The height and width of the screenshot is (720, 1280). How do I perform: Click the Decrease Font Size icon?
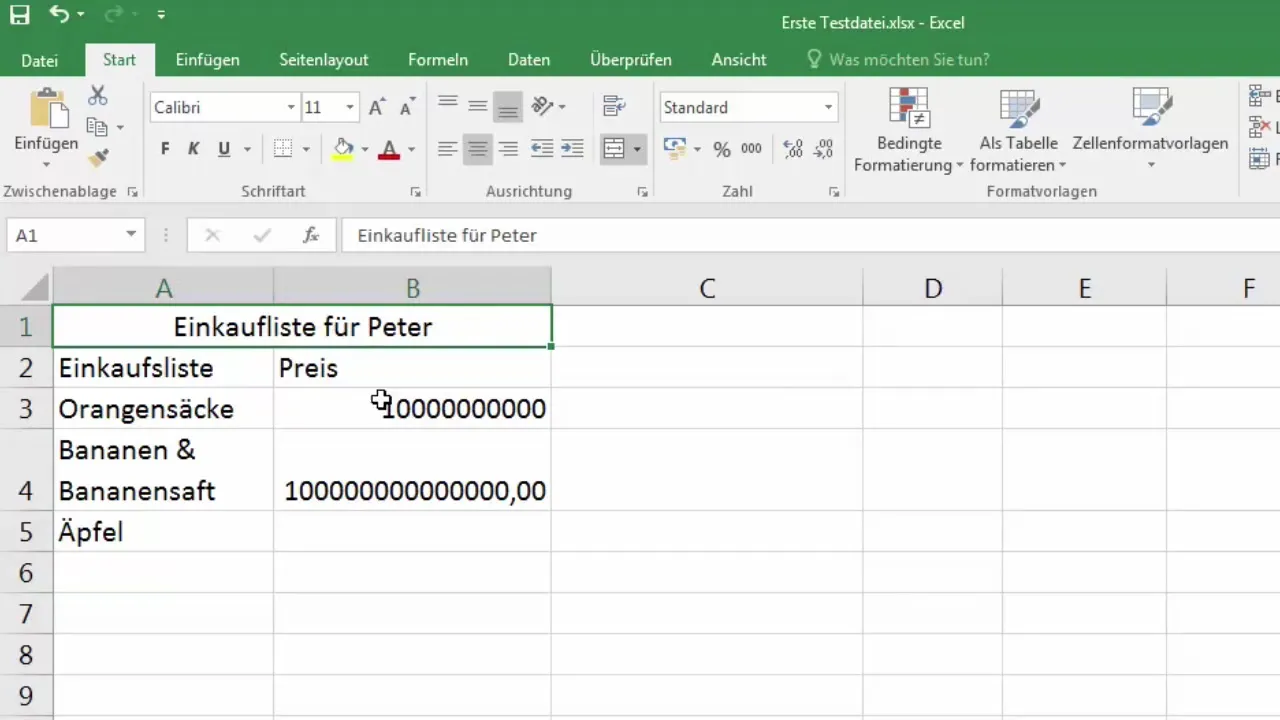407,108
